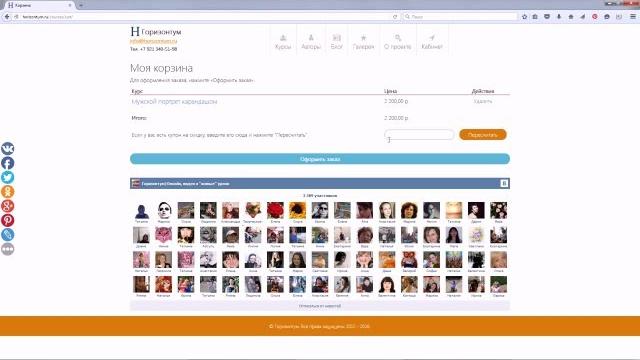Remove course via Удалить link
Image resolution: width=640 pixels, height=360 pixels.
[483, 101]
